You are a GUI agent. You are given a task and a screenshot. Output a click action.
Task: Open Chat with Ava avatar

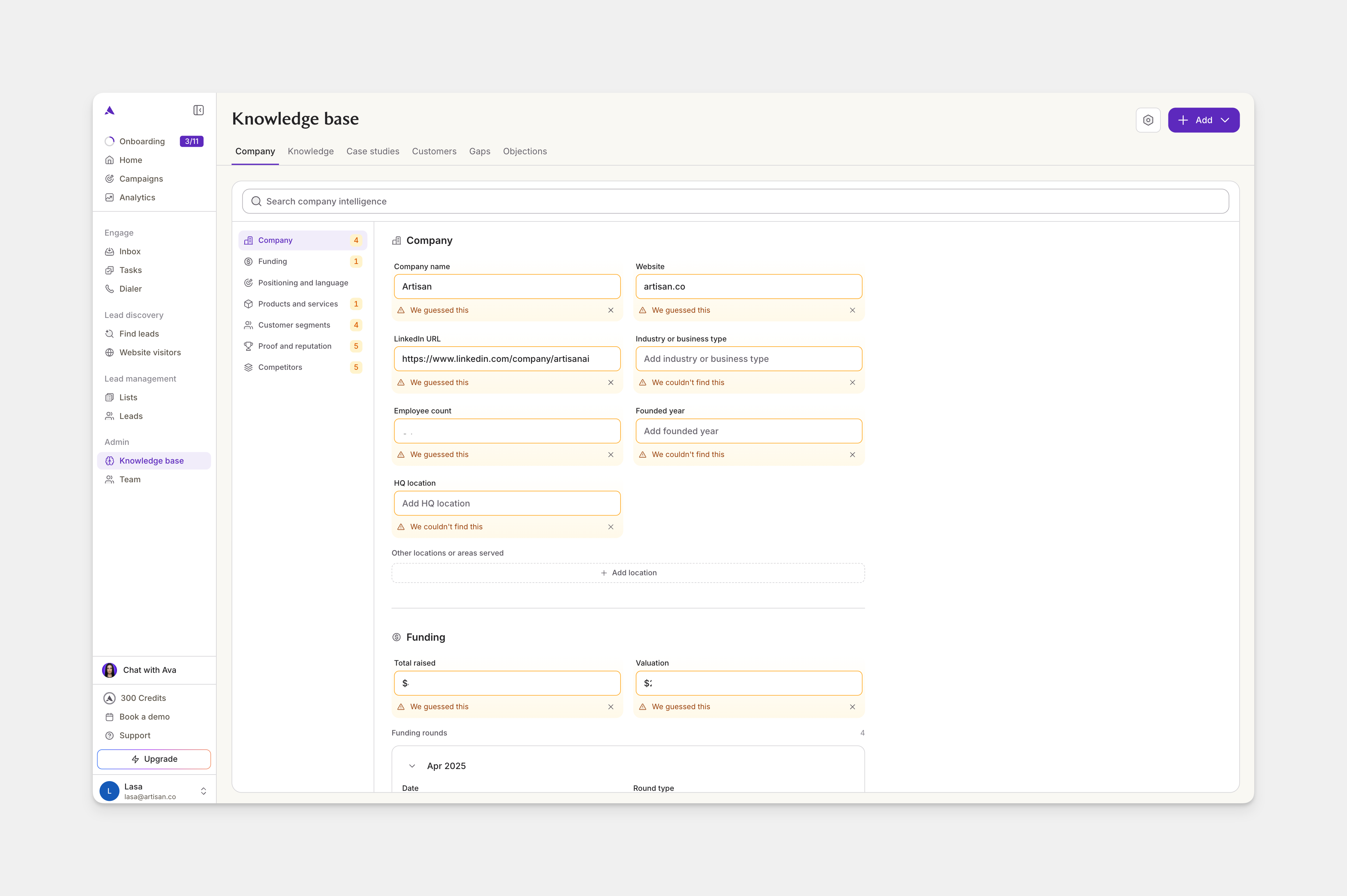click(x=110, y=670)
